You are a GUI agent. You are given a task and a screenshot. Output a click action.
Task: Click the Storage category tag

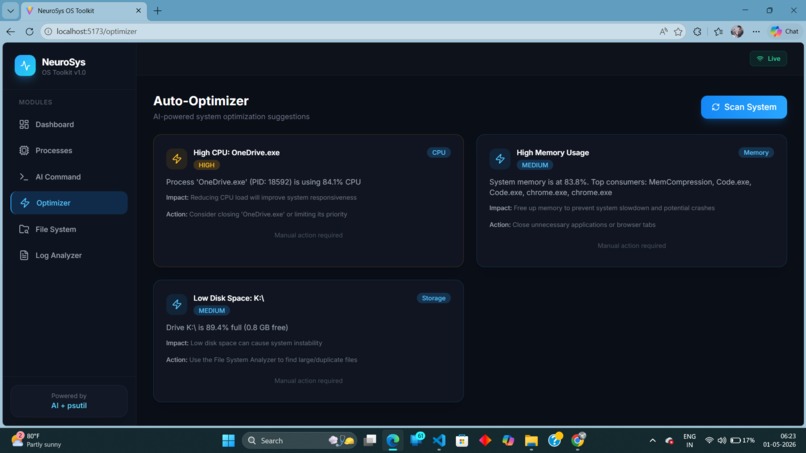(x=433, y=298)
